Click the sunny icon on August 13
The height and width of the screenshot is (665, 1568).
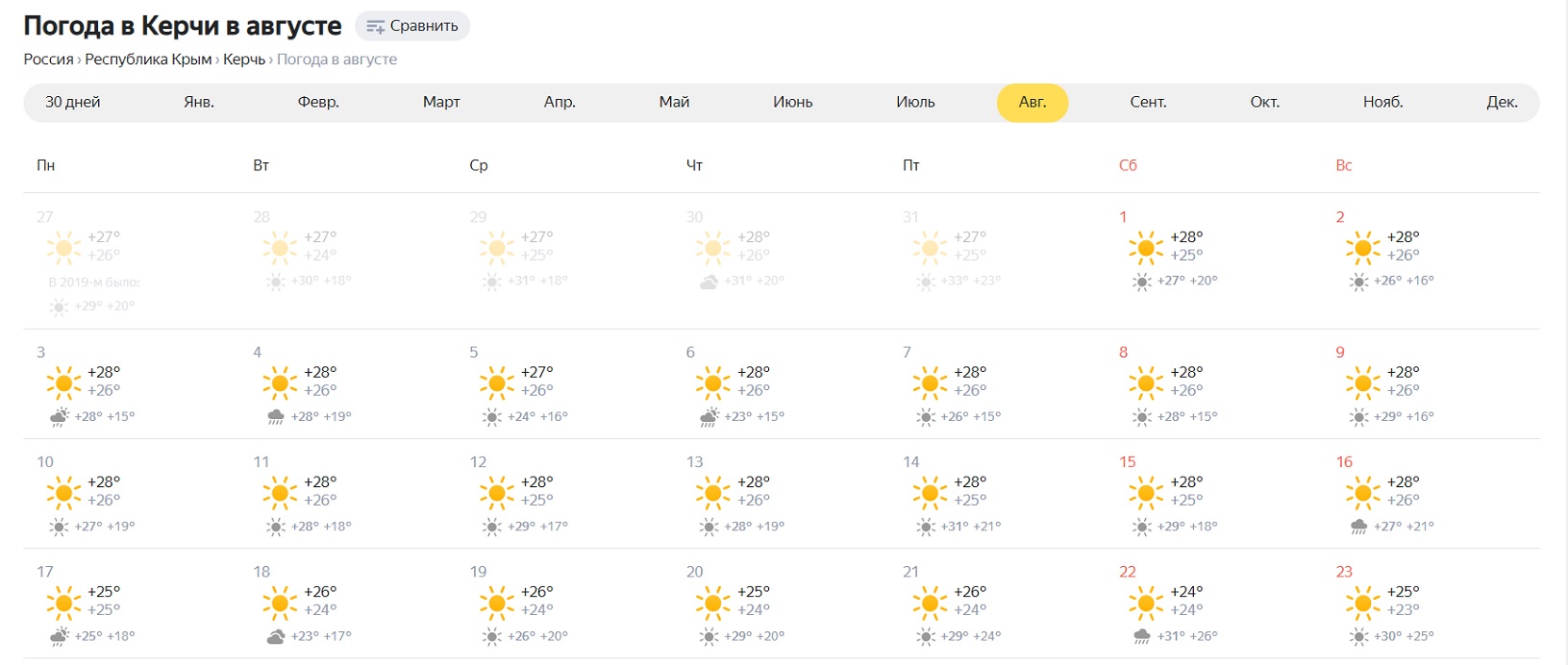click(x=712, y=493)
